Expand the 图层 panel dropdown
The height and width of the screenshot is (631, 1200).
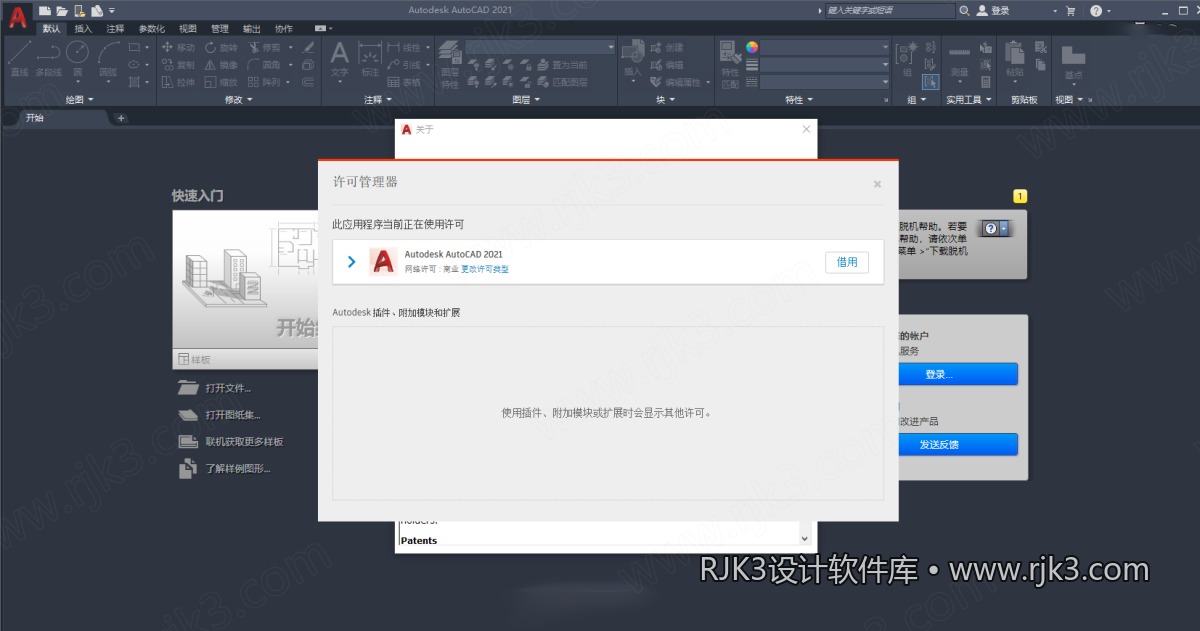tap(526, 100)
